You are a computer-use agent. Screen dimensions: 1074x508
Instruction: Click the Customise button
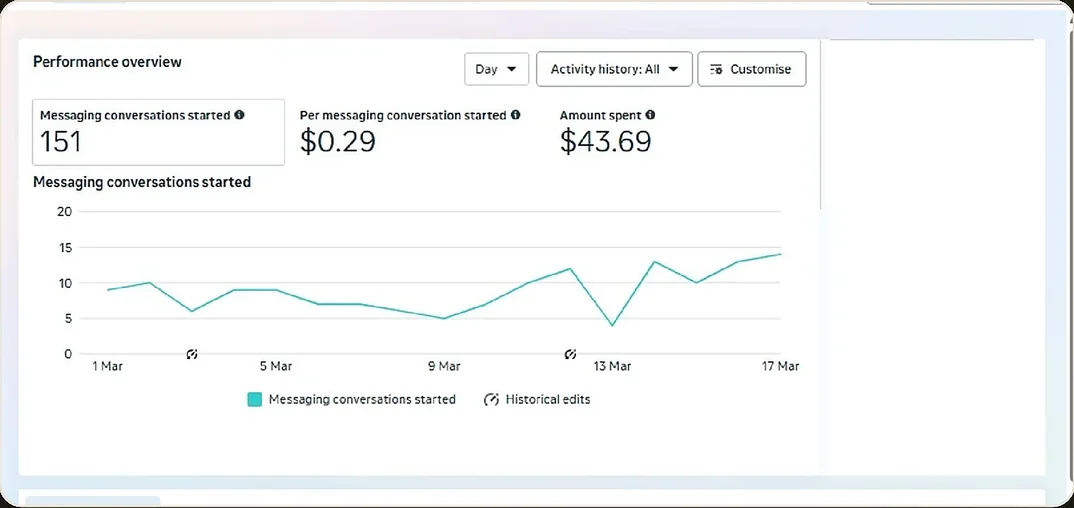(x=751, y=69)
